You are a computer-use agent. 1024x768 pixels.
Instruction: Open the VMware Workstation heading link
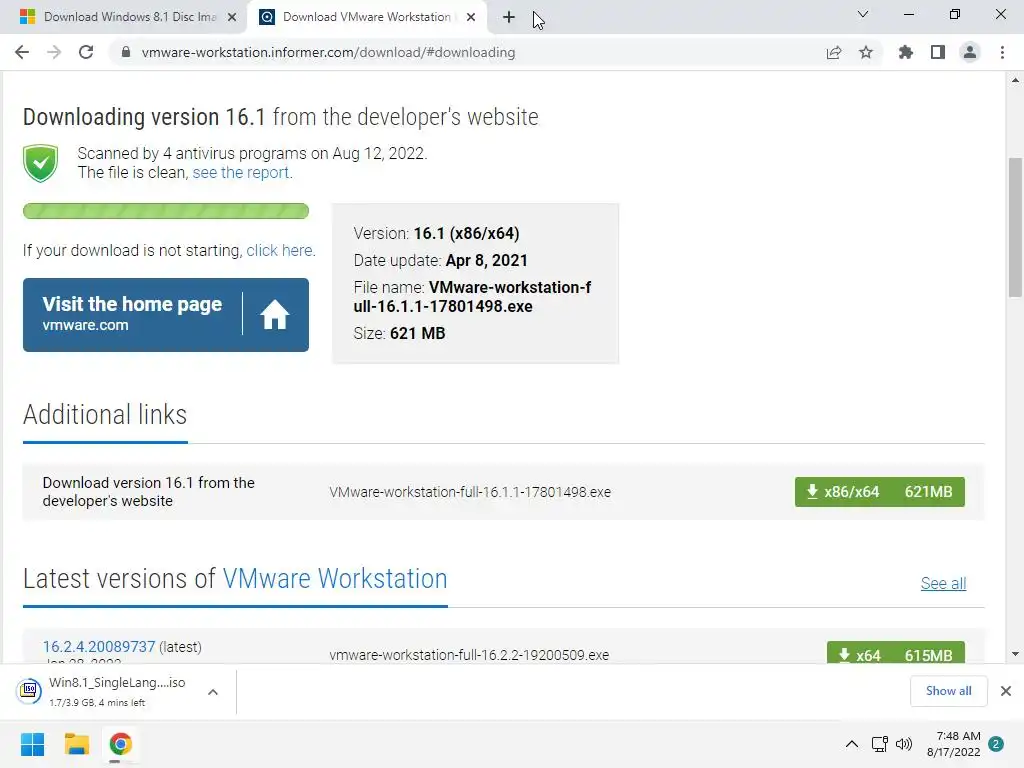[335, 579]
